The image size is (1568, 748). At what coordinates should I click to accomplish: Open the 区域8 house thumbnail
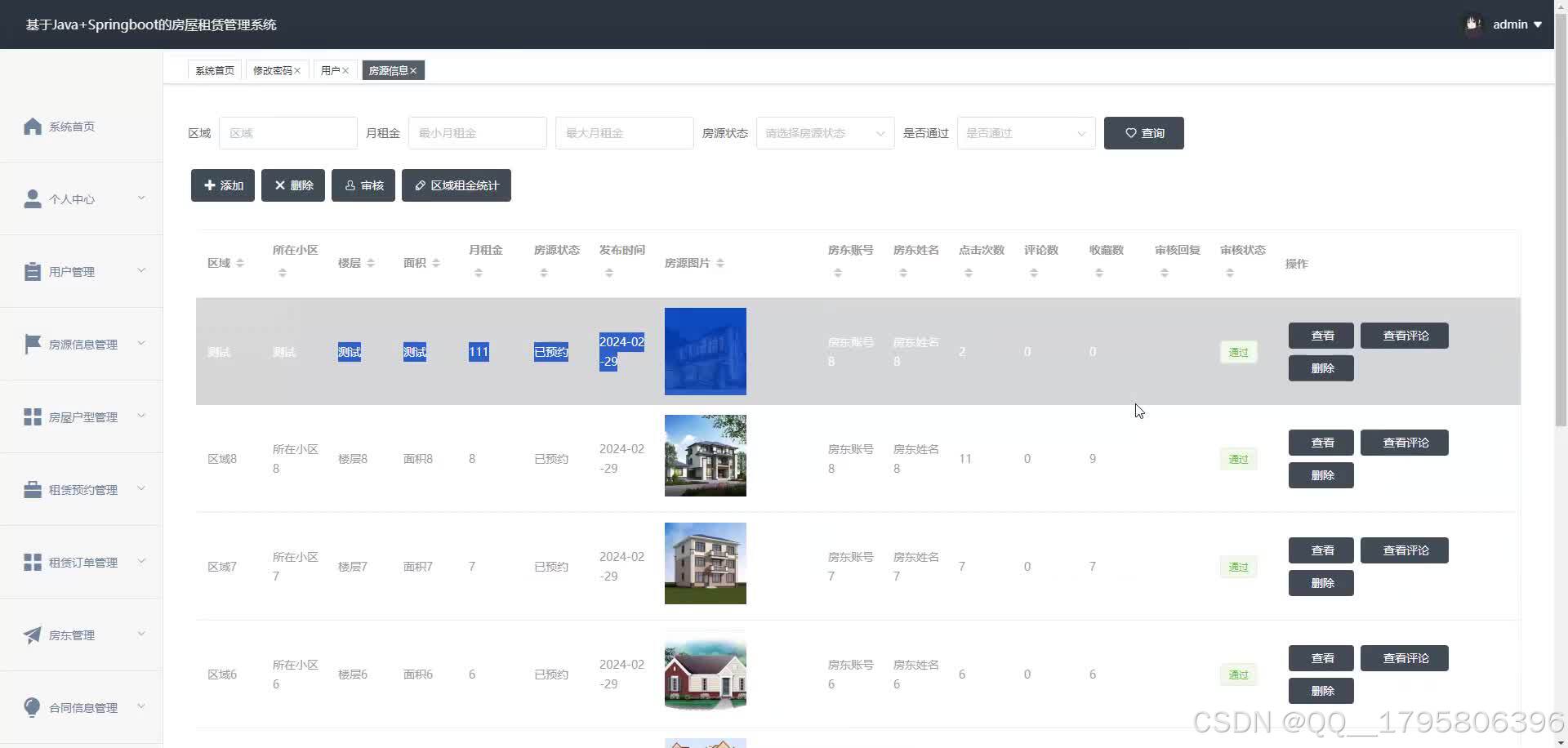[706, 456]
